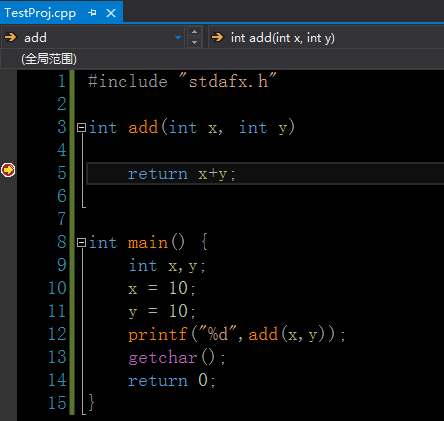Click the return x+y; line of code

click(182, 174)
